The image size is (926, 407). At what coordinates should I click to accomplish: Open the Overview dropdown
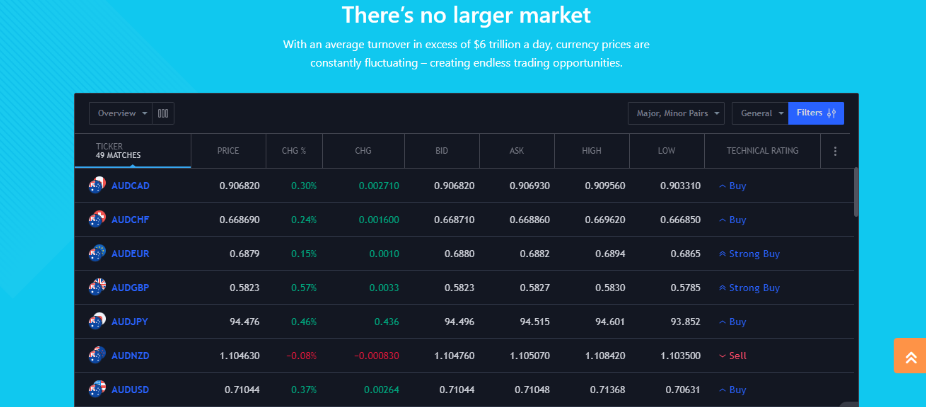tap(119, 114)
